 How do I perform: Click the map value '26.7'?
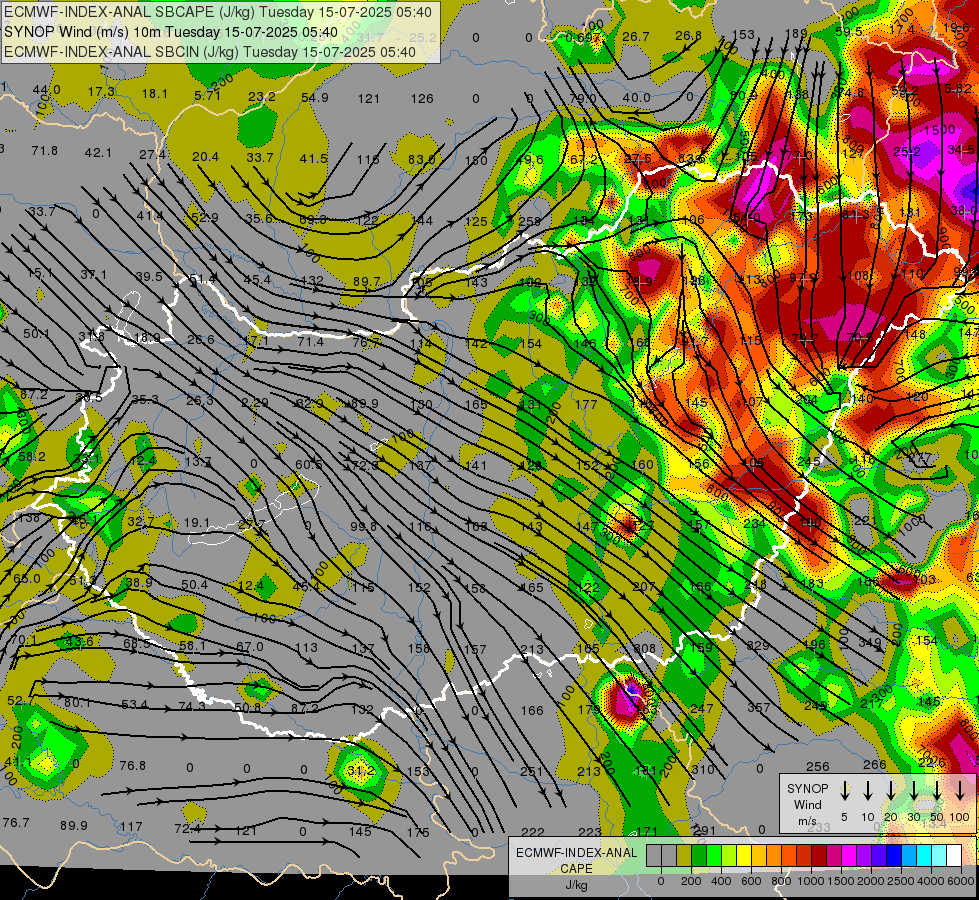click(x=636, y=37)
